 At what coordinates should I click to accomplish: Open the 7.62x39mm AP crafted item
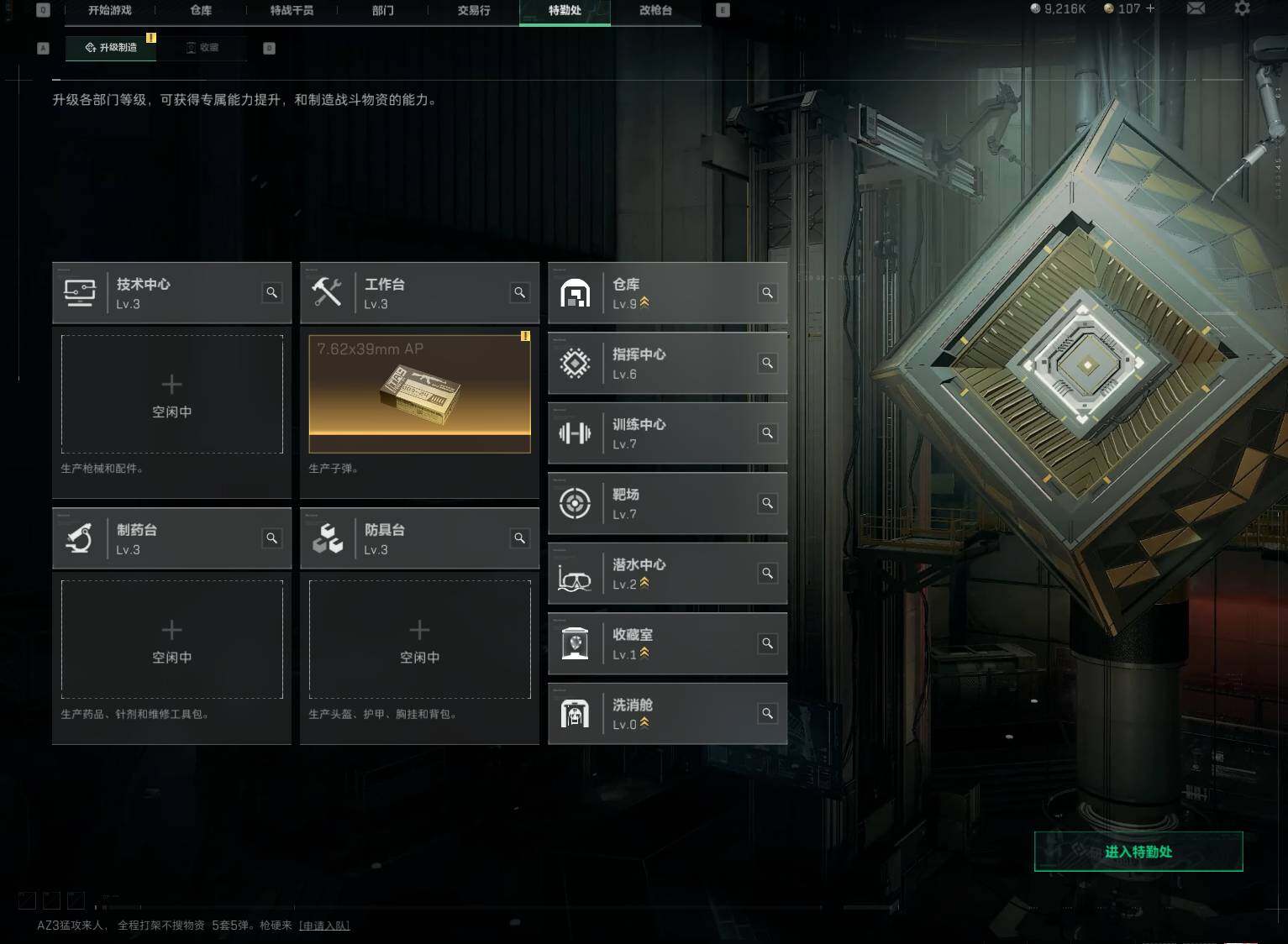(x=420, y=395)
